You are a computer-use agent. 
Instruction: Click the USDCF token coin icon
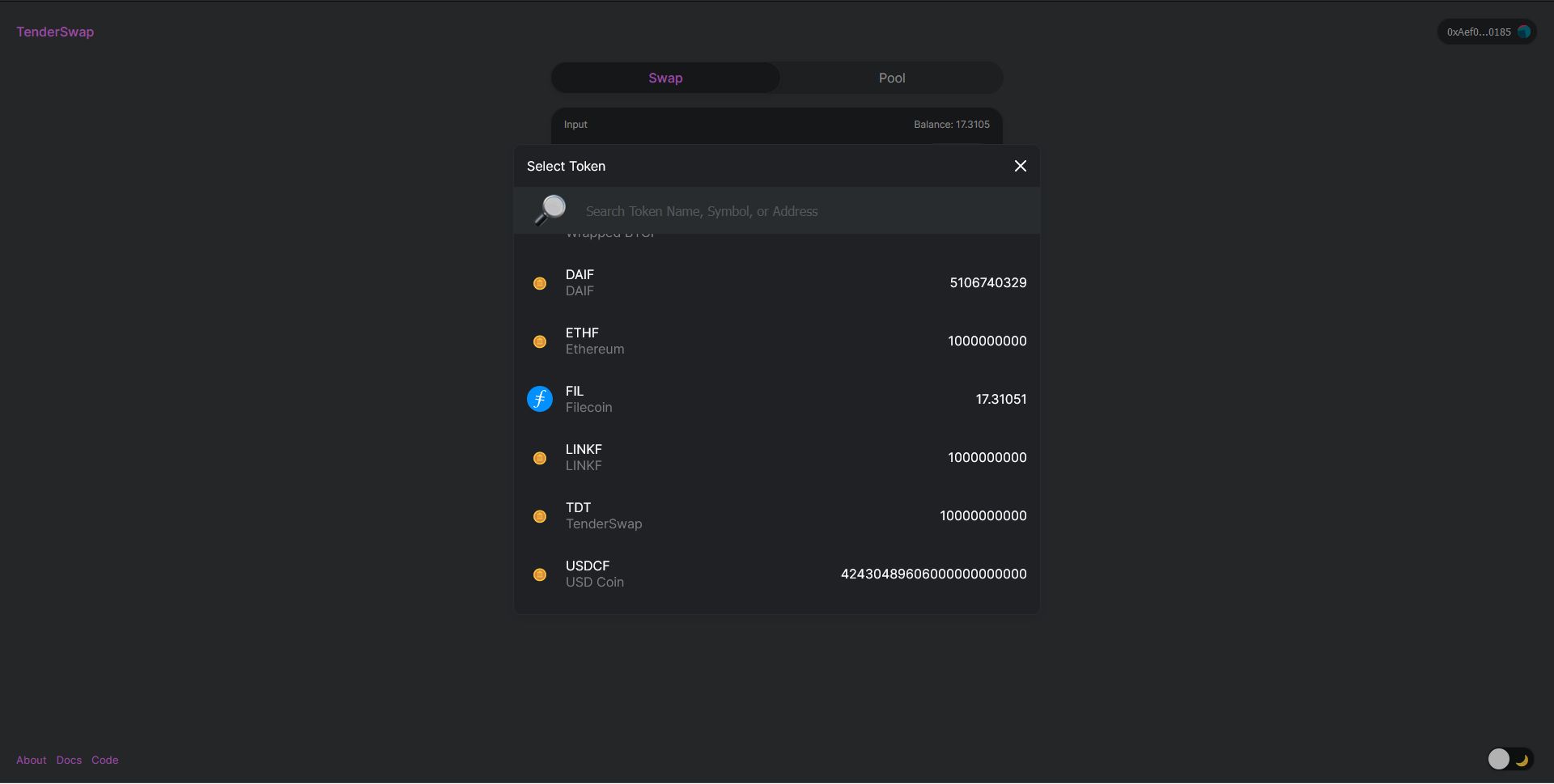540,574
